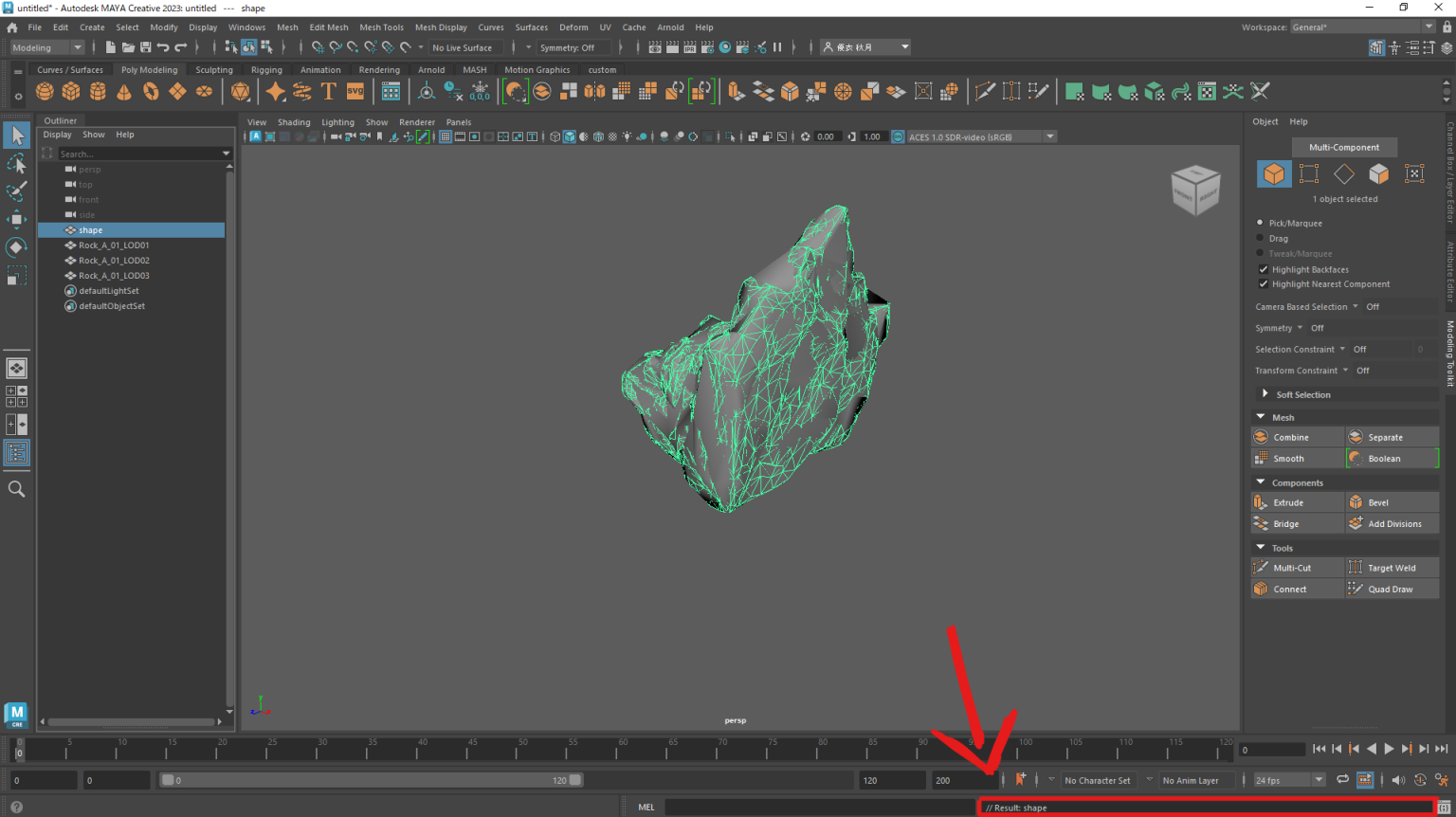This screenshot has height=817, width=1456.
Task: Select the Lasso tool in the toolbox
Action: tap(16, 163)
